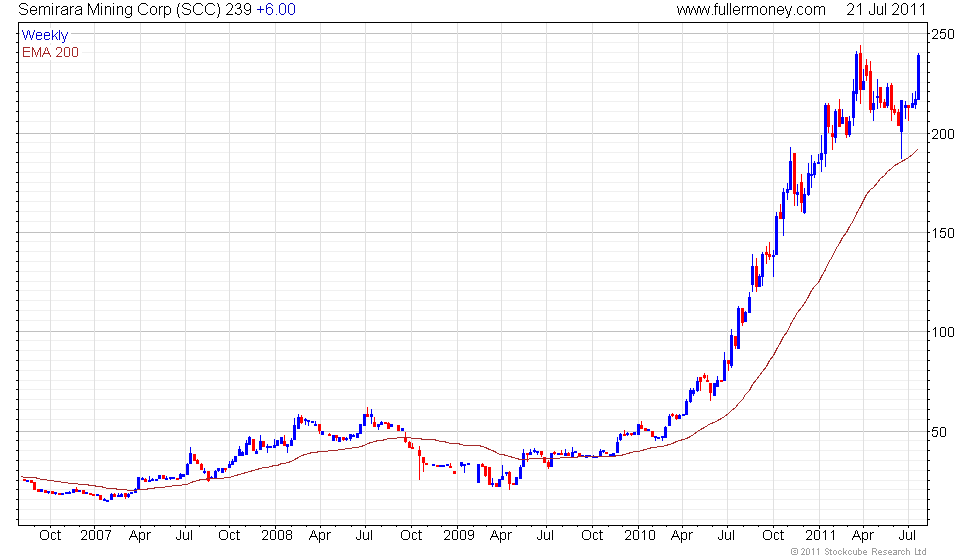The width and height of the screenshot is (980, 560).
Task: Click the 50 price axis label
Action: [x=939, y=432]
